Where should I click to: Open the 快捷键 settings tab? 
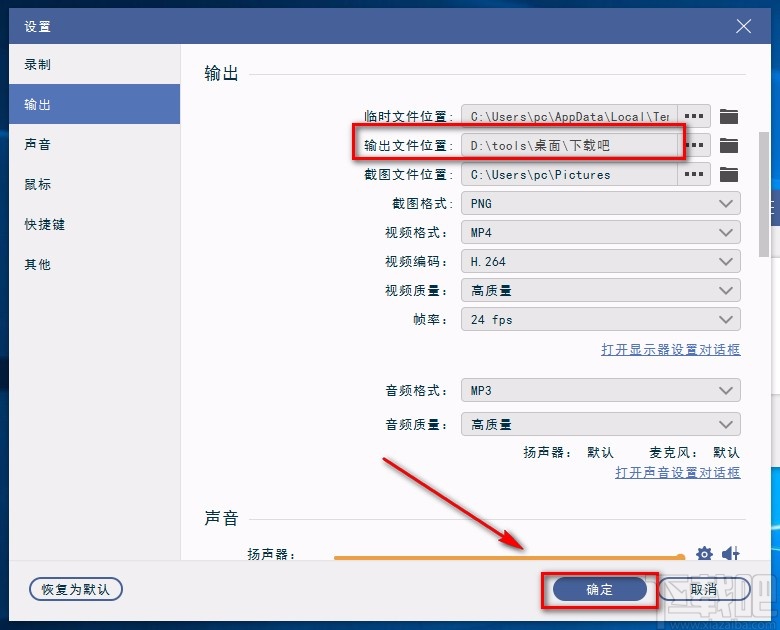[x=95, y=224]
